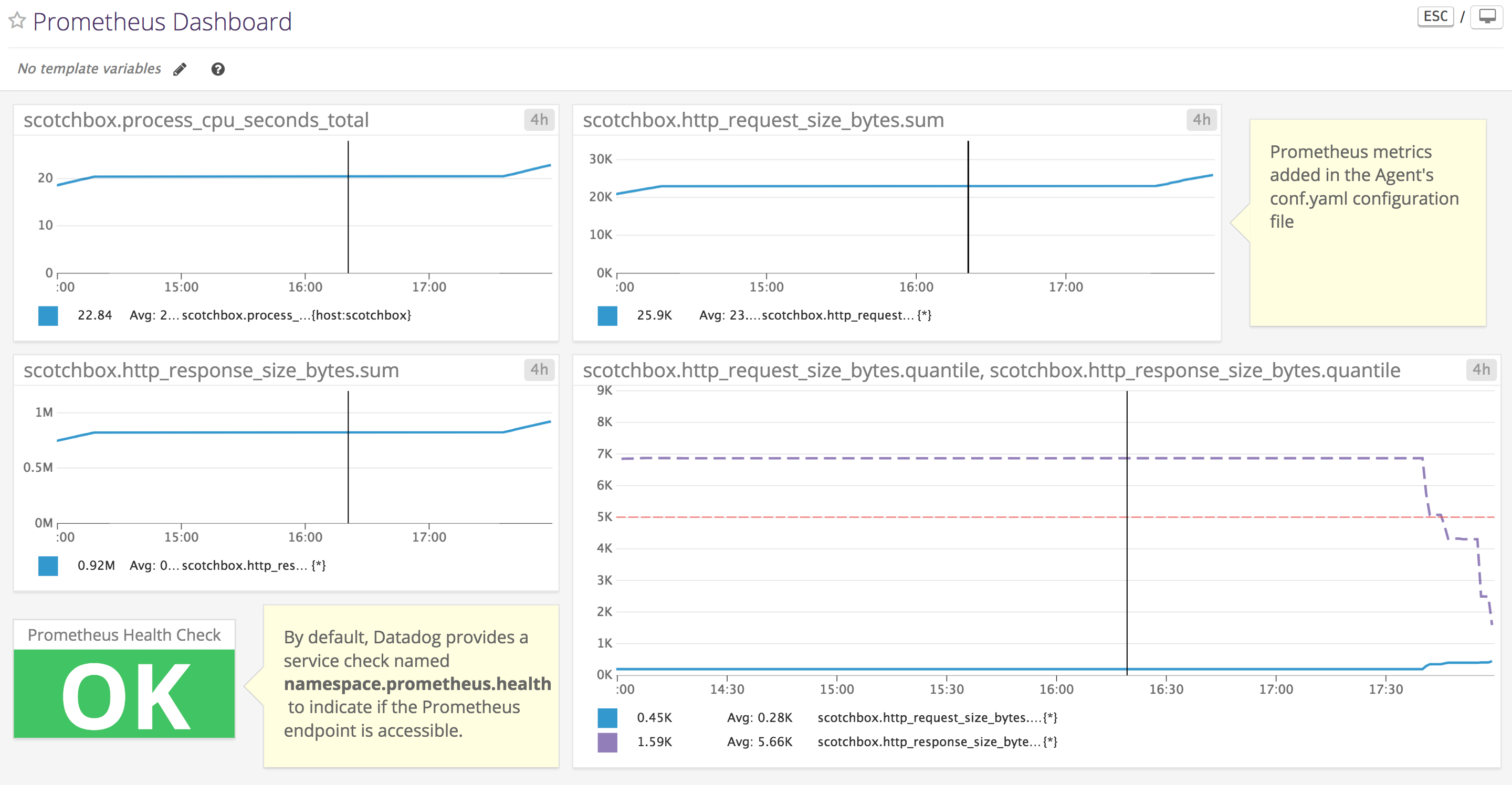This screenshot has width=1512, height=785.
Task: Open 4h timeframe on http_request_size_bytes.sum graph
Action: tap(1200, 120)
